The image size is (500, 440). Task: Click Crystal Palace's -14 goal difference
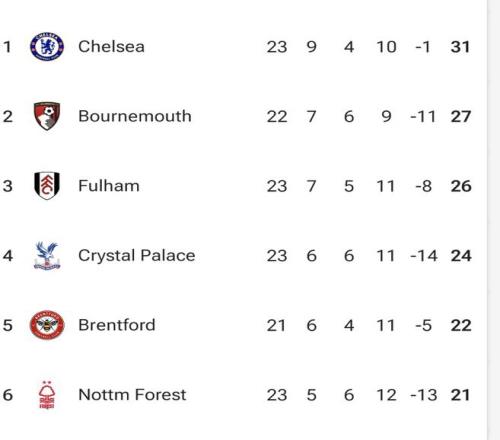[424, 256]
